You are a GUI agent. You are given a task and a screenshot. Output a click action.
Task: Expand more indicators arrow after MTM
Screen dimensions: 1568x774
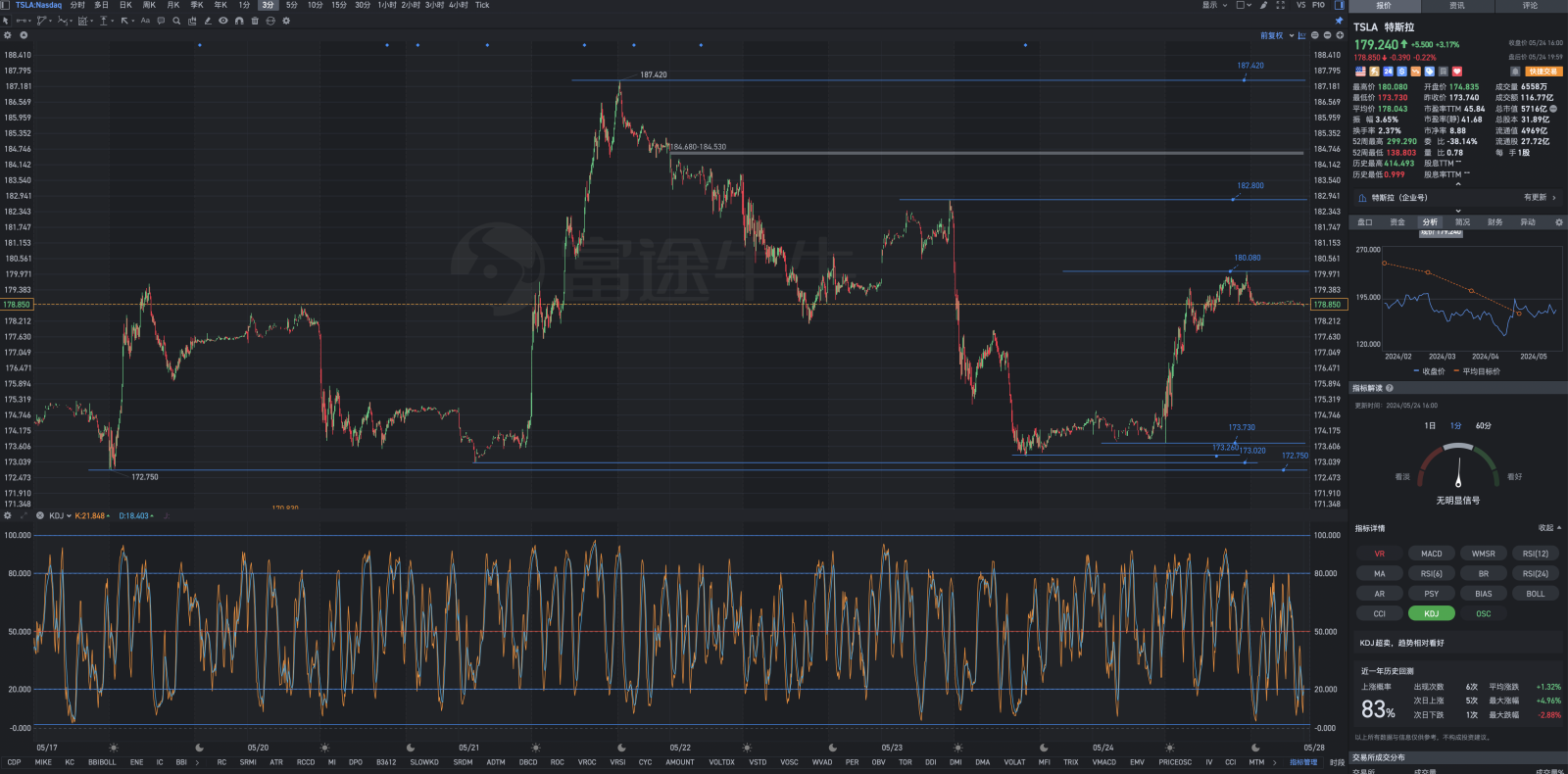coord(1274,762)
